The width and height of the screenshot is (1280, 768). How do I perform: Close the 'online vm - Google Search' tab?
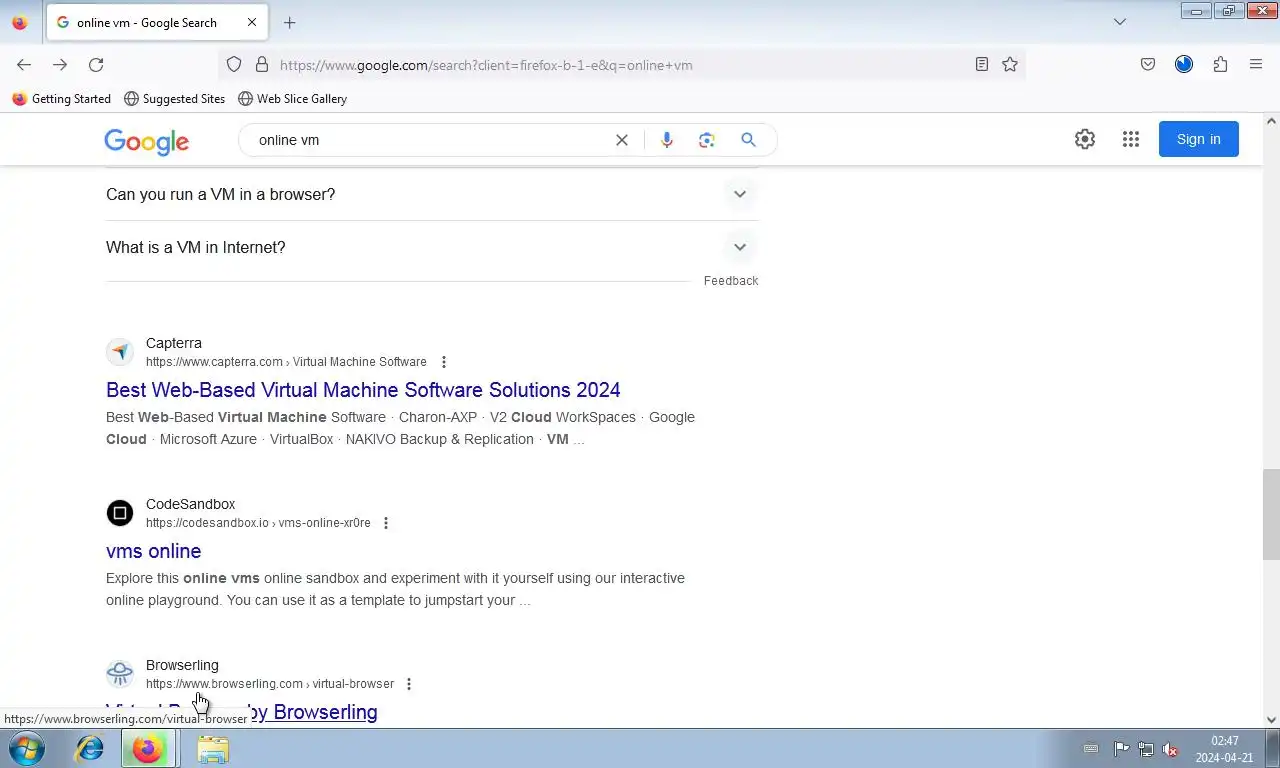[252, 22]
